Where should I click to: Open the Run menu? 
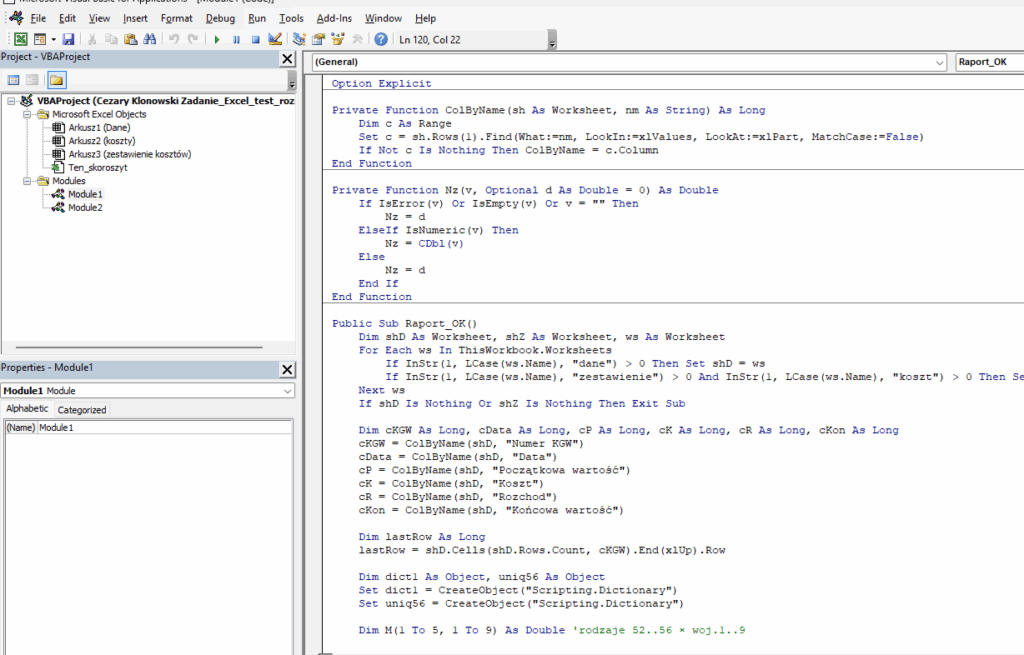tap(257, 18)
